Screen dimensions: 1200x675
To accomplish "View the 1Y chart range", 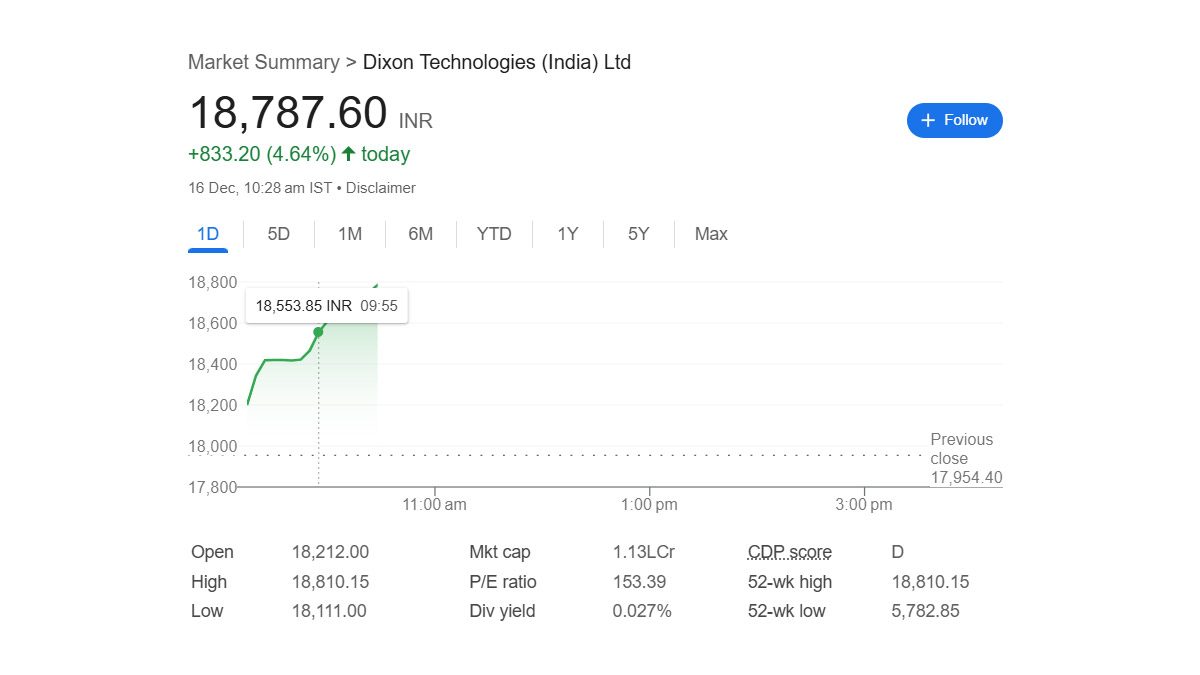I will point(567,234).
